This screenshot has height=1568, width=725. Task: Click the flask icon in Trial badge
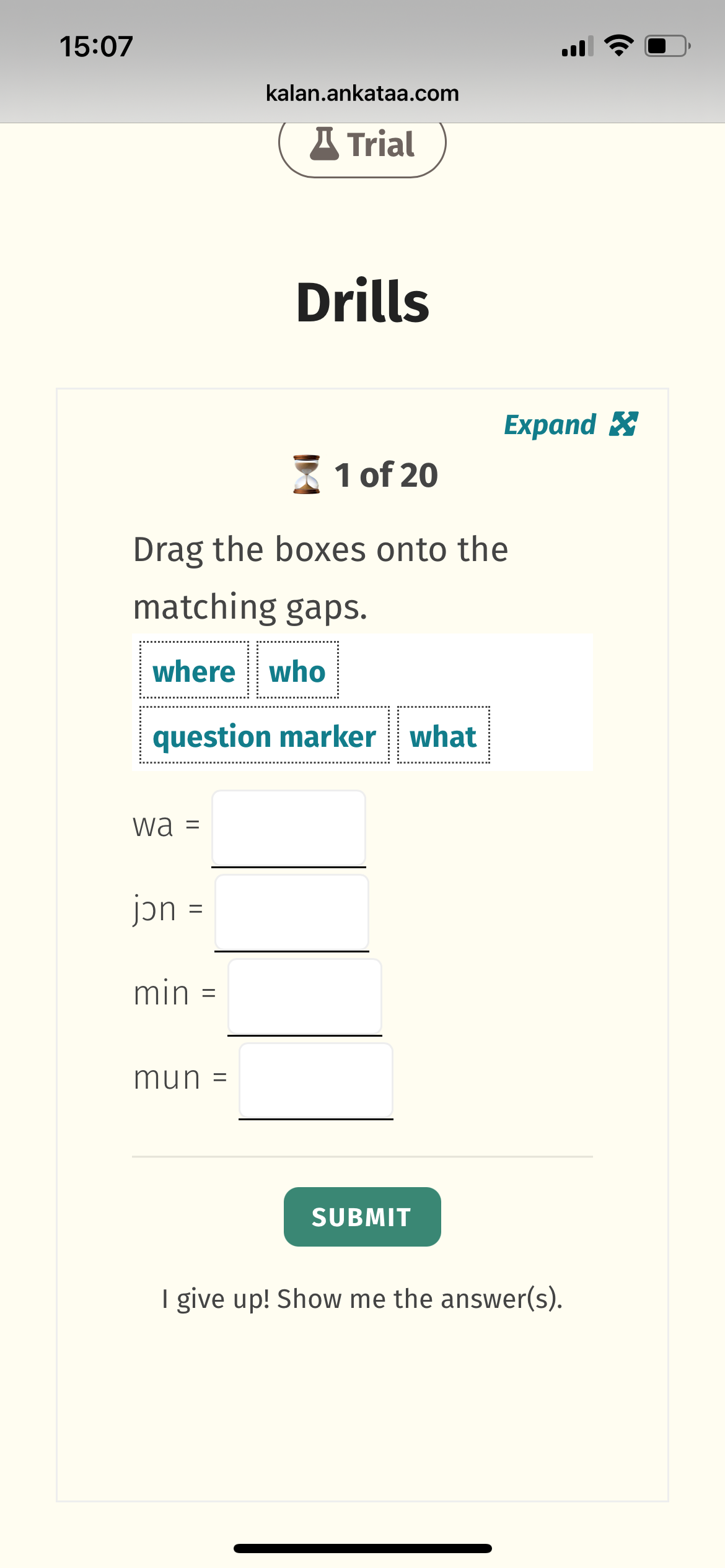(x=324, y=144)
